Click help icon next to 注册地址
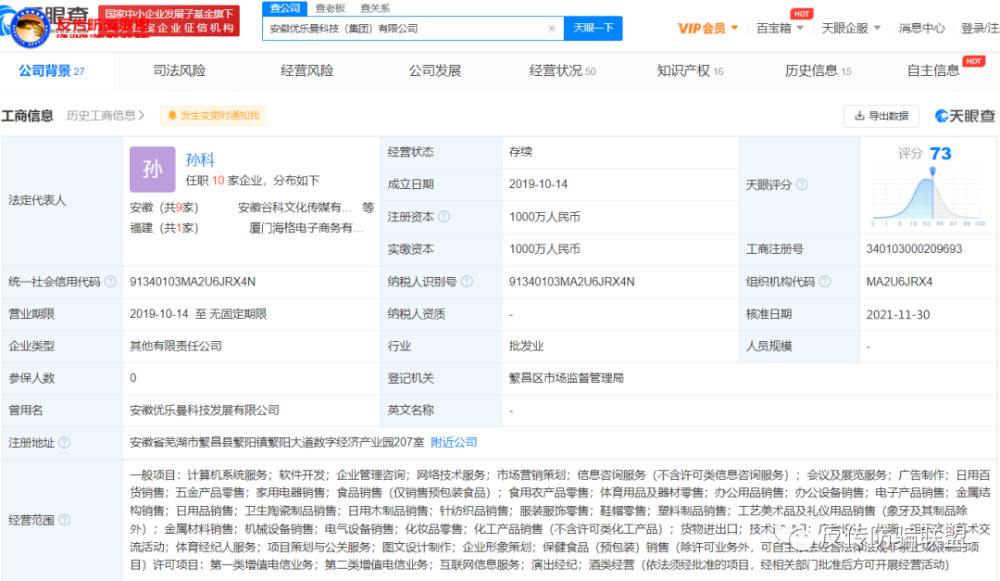 (x=64, y=443)
